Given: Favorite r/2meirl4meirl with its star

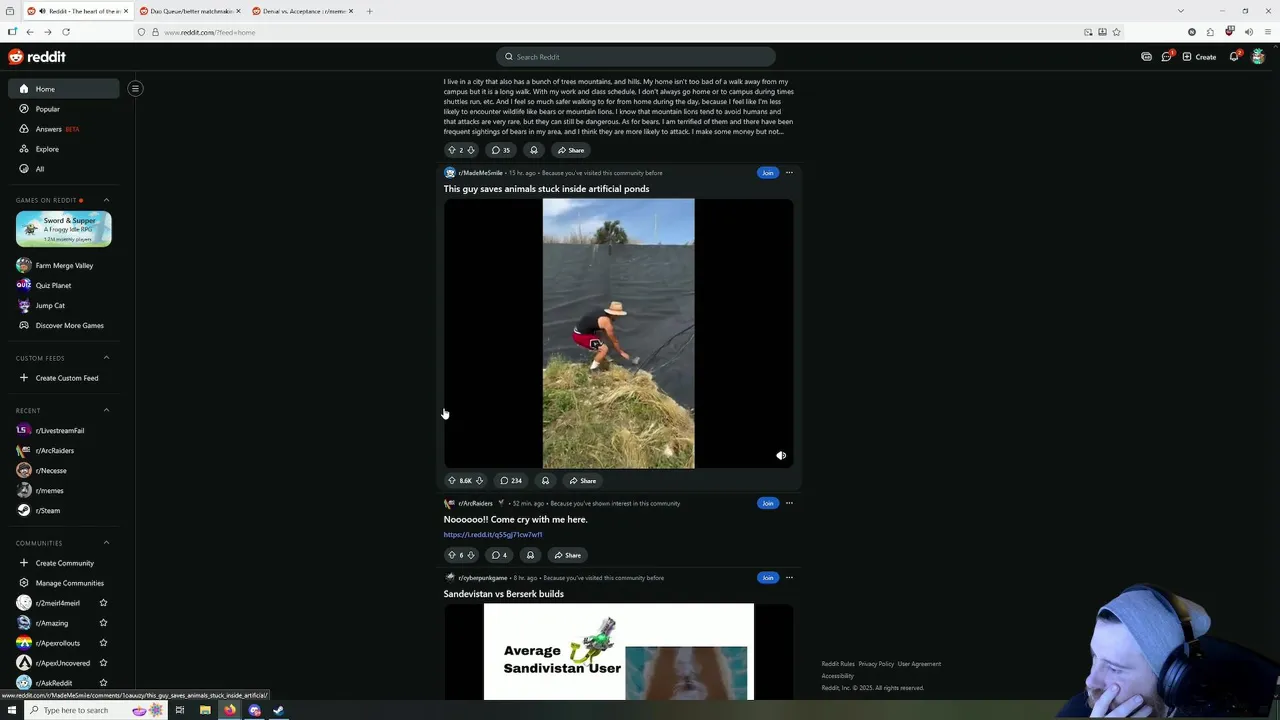Looking at the screenshot, I should [x=103, y=603].
